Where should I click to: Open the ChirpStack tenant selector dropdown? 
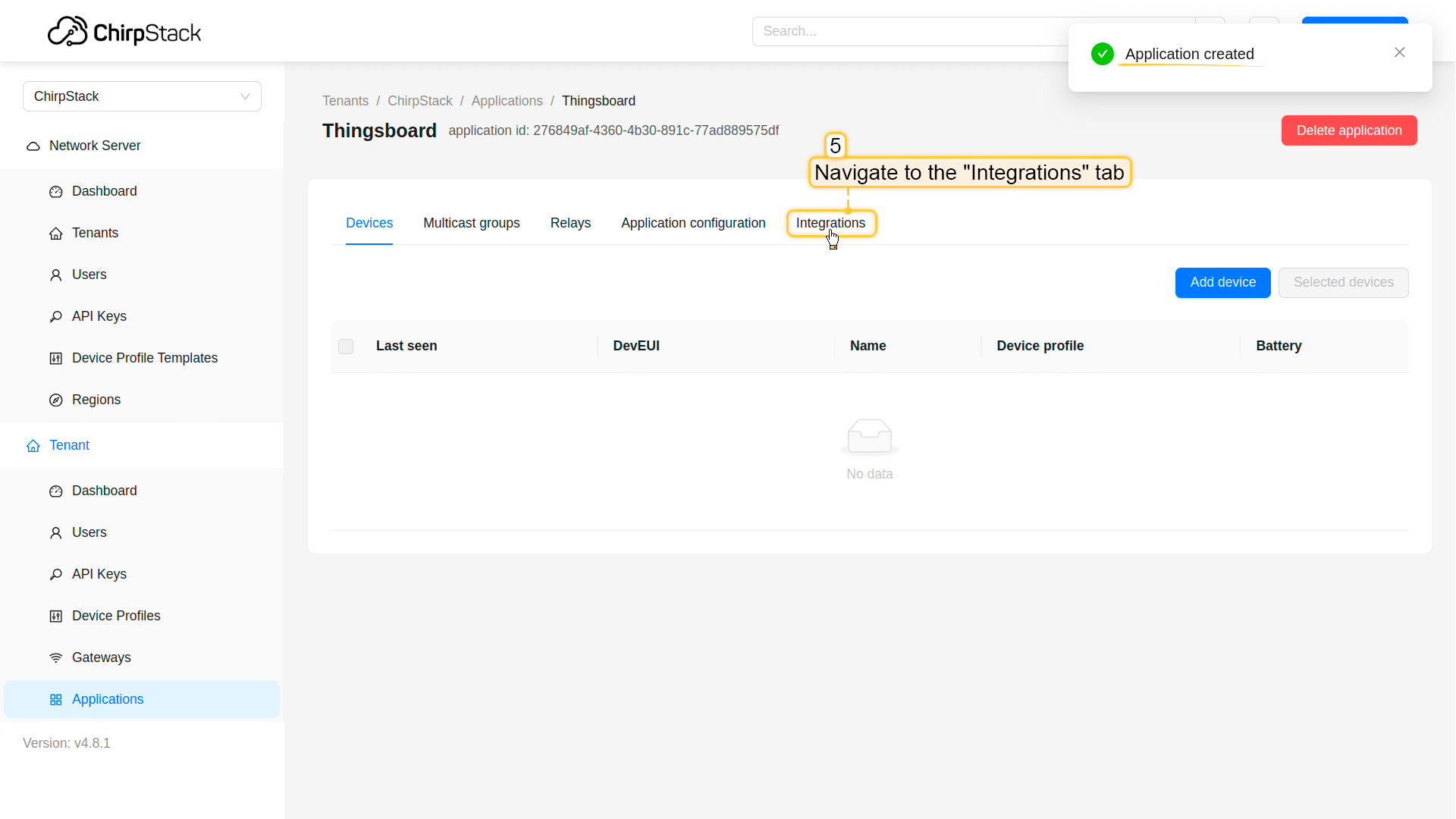pos(142,96)
